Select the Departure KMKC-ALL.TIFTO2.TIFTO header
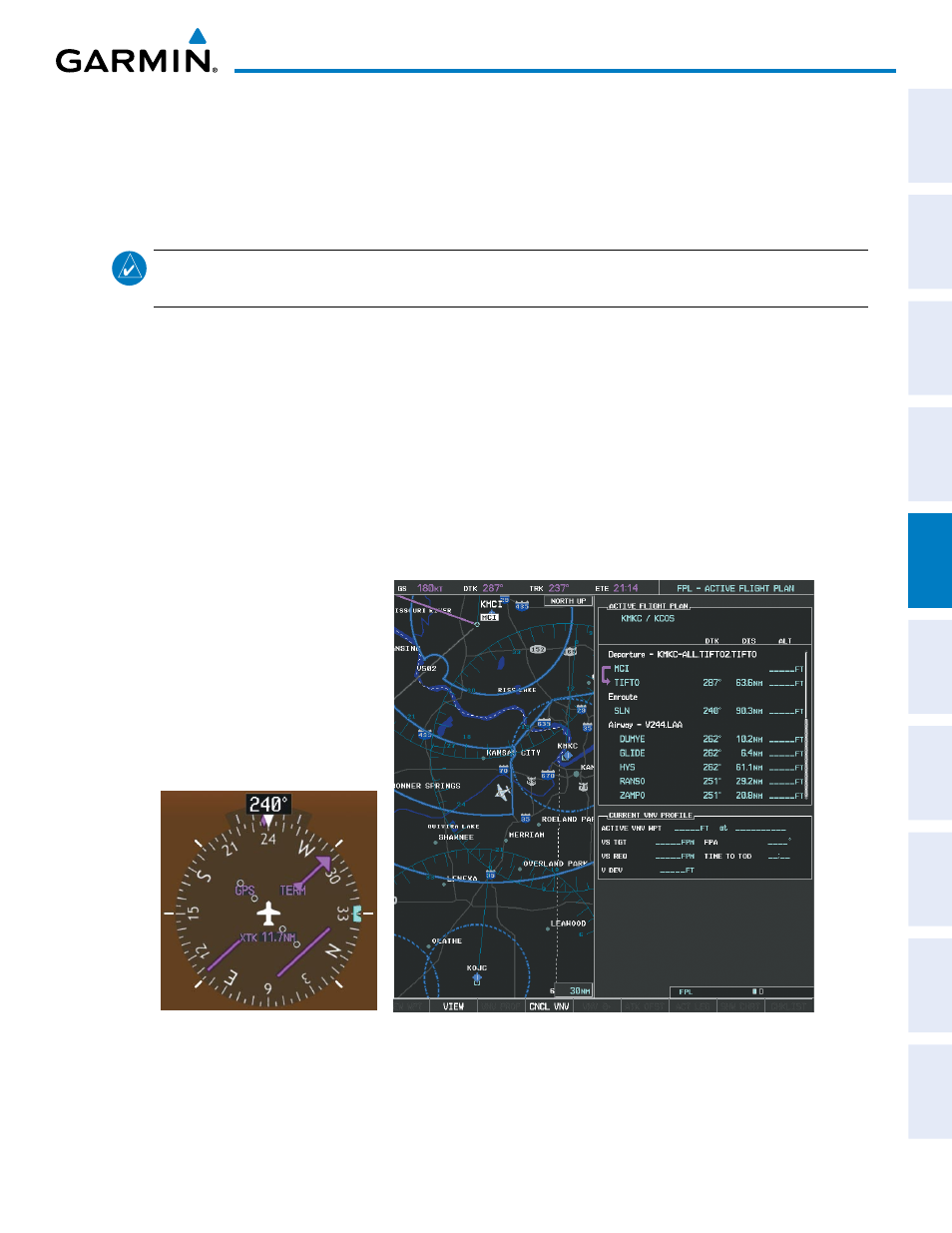 coord(682,655)
